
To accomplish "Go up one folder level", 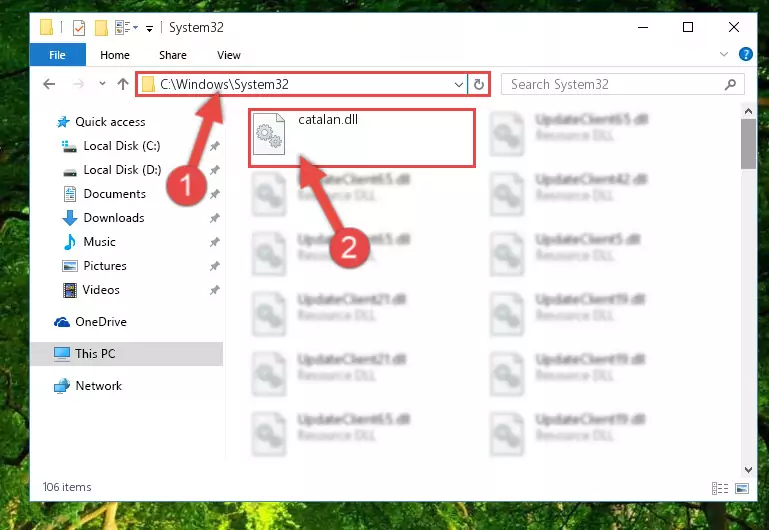I will pyautogui.click(x=123, y=84).
